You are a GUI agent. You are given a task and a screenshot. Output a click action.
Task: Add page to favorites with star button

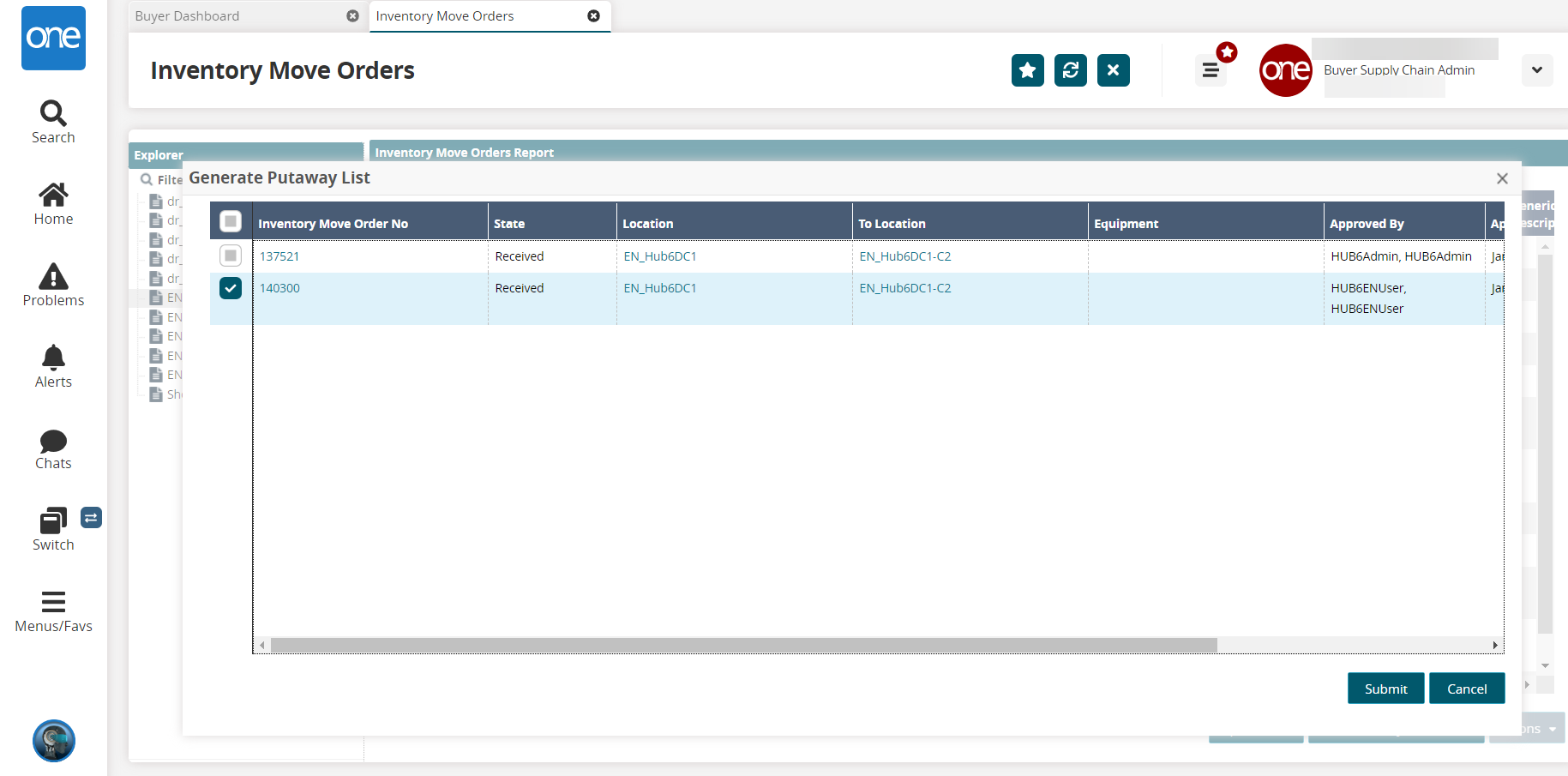pyautogui.click(x=1027, y=70)
